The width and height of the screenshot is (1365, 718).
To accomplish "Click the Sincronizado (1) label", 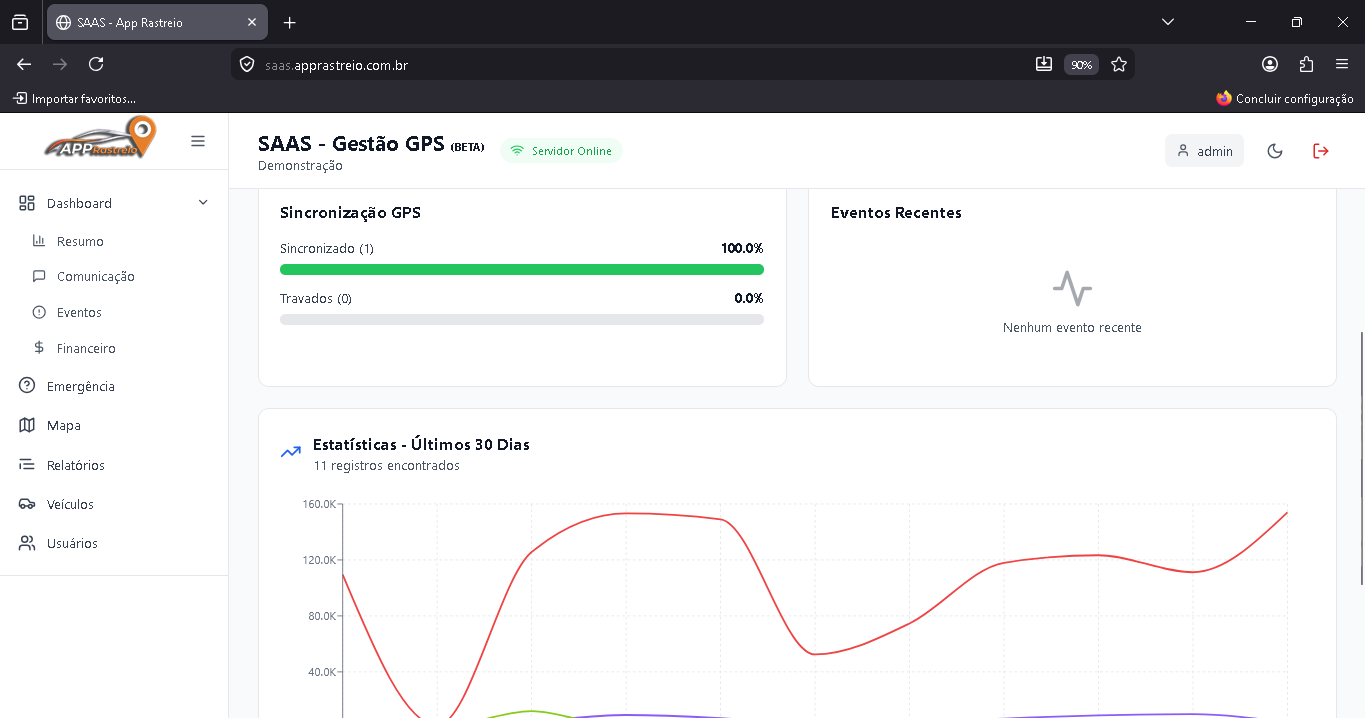I will [x=327, y=248].
